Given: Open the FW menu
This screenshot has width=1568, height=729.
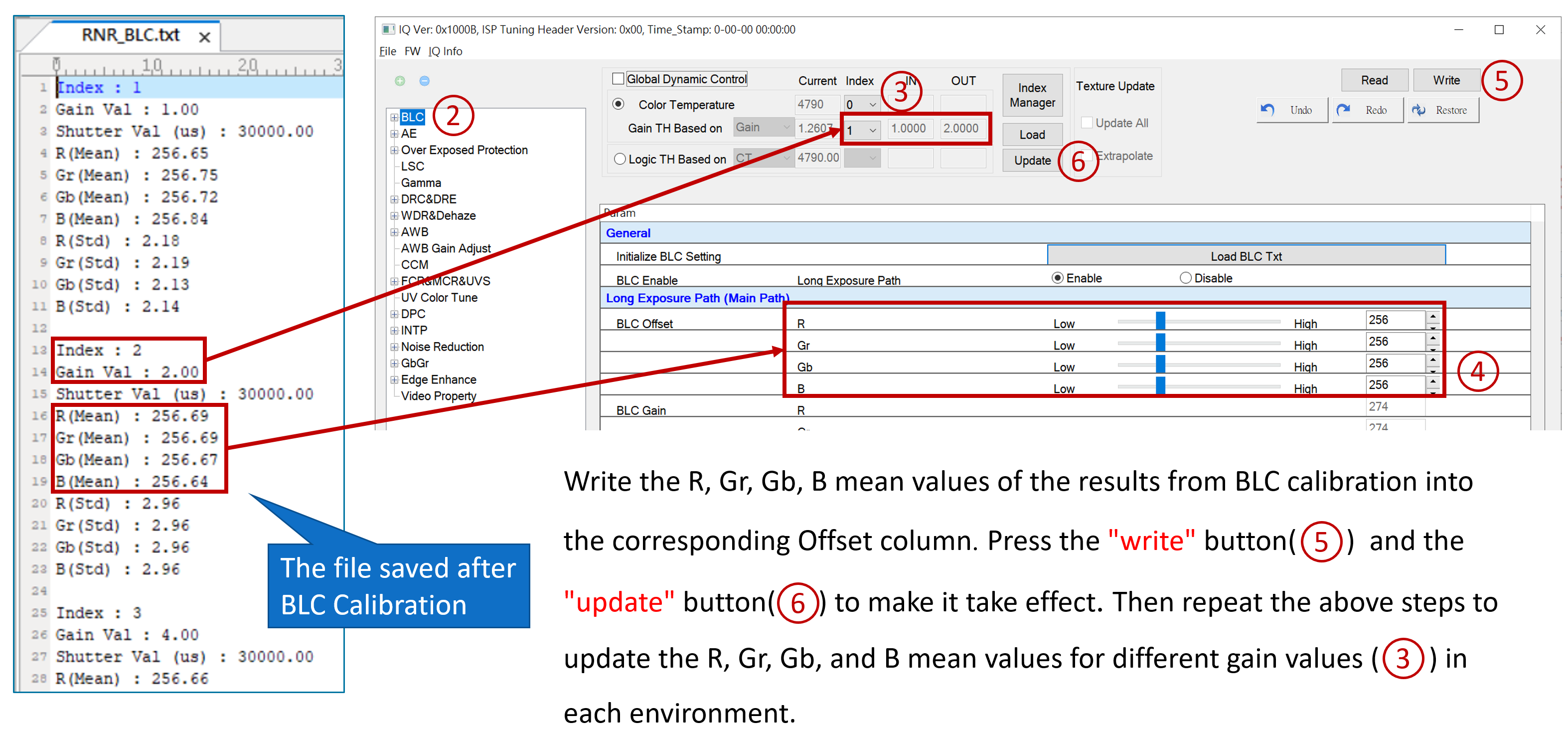Looking at the screenshot, I should (412, 51).
